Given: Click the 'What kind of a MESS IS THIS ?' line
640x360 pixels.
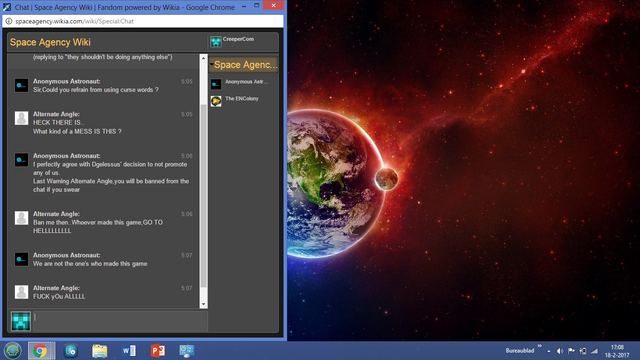Looking at the screenshot, I should (x=77, y=131).
